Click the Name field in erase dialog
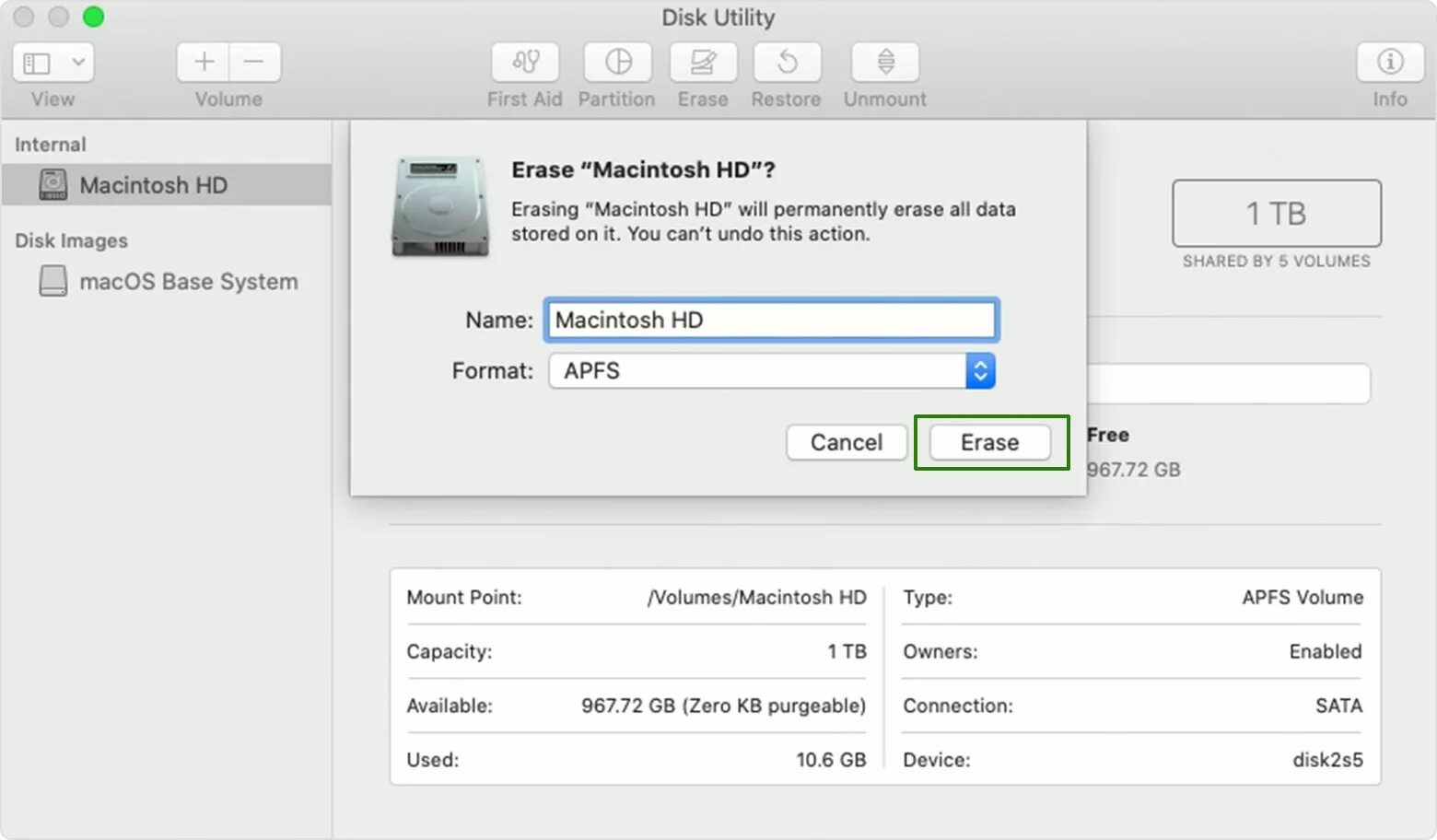 772,320
